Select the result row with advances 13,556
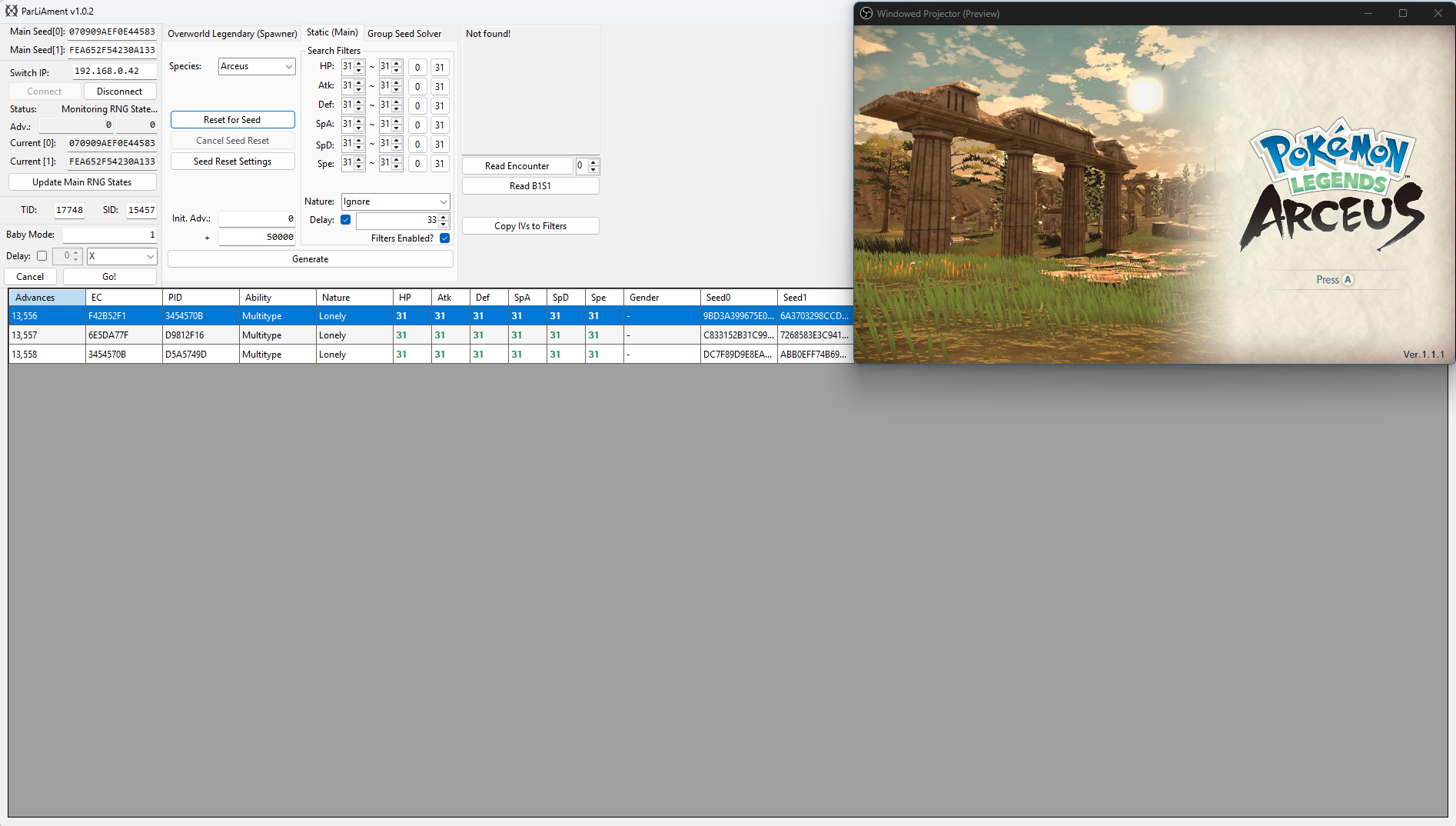The image size is (1456, 826). click(x=430, y=316)
